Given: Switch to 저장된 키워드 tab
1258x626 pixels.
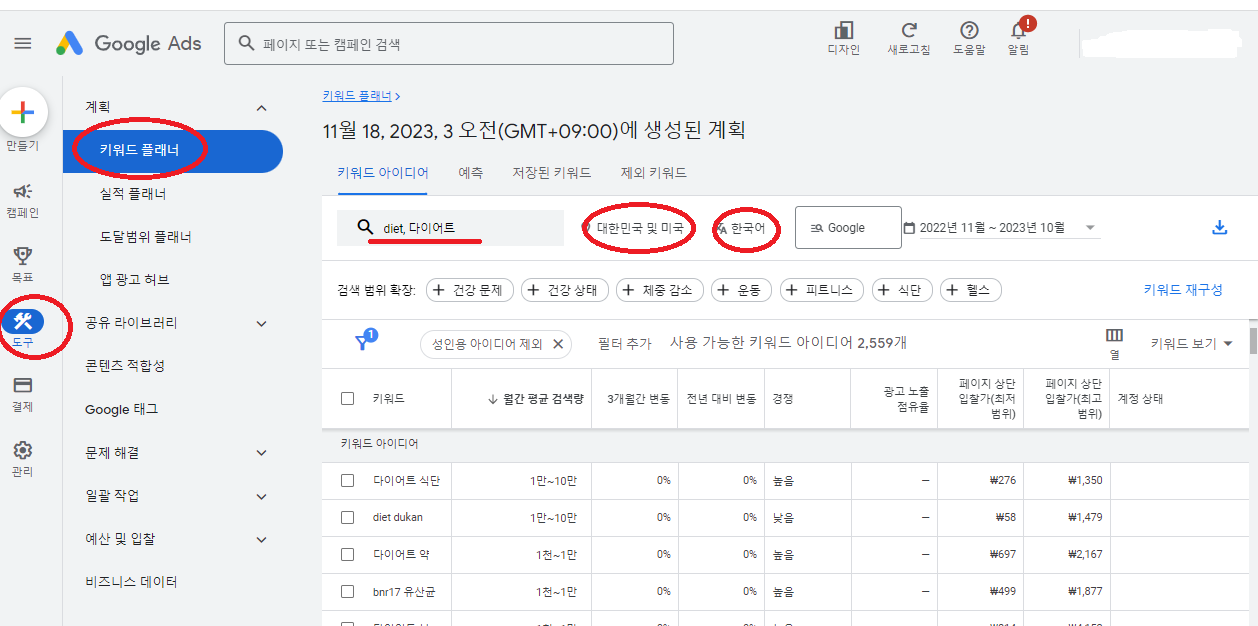Looking at the screenshot, I should click(x=551, y=173).
